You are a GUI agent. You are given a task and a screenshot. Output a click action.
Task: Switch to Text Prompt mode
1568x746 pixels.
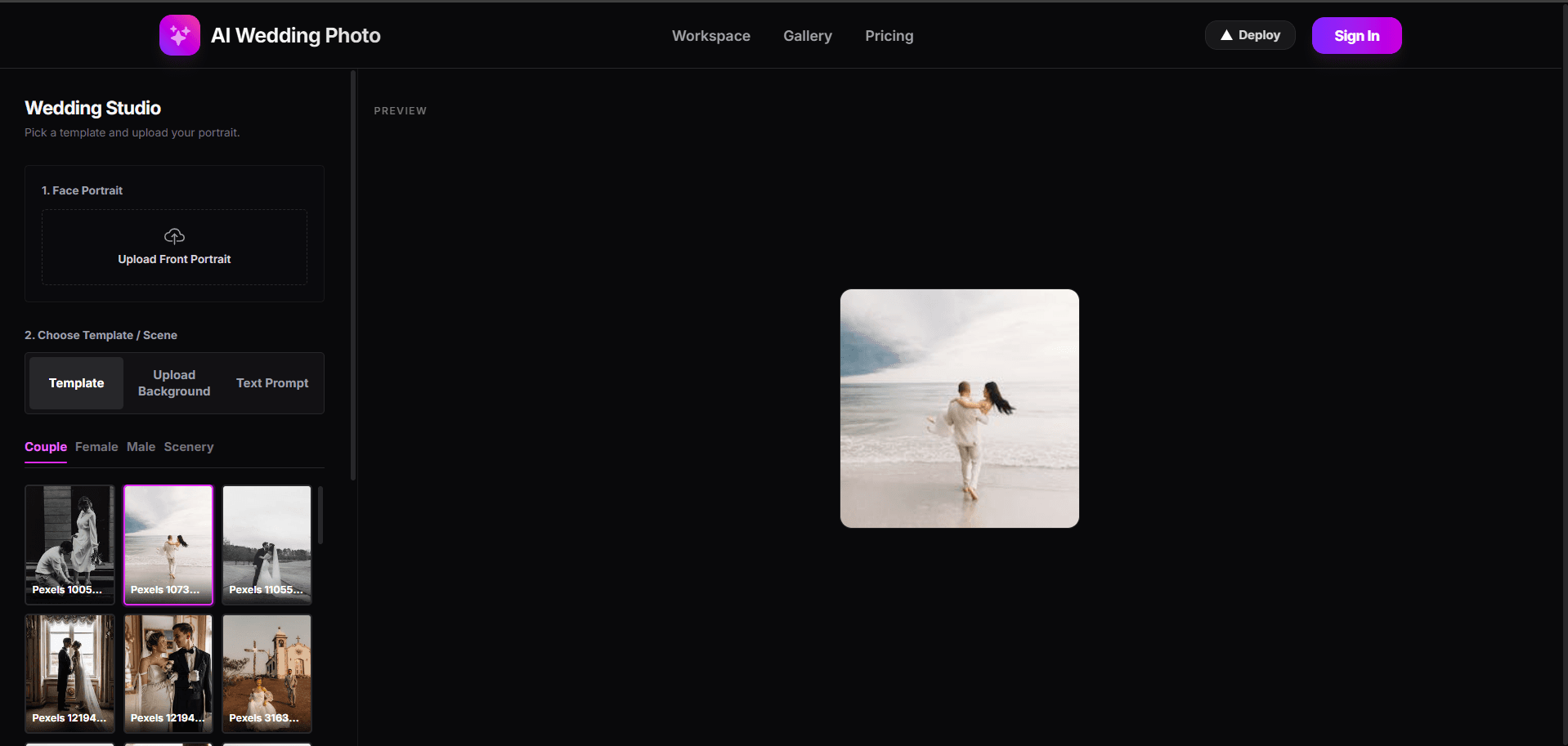click(272, 383)
